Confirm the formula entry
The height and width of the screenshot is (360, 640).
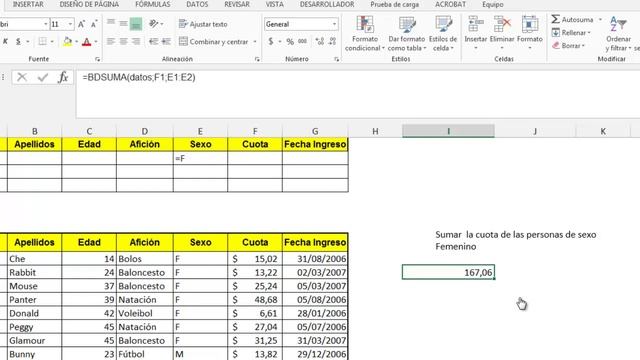(42, 77)
